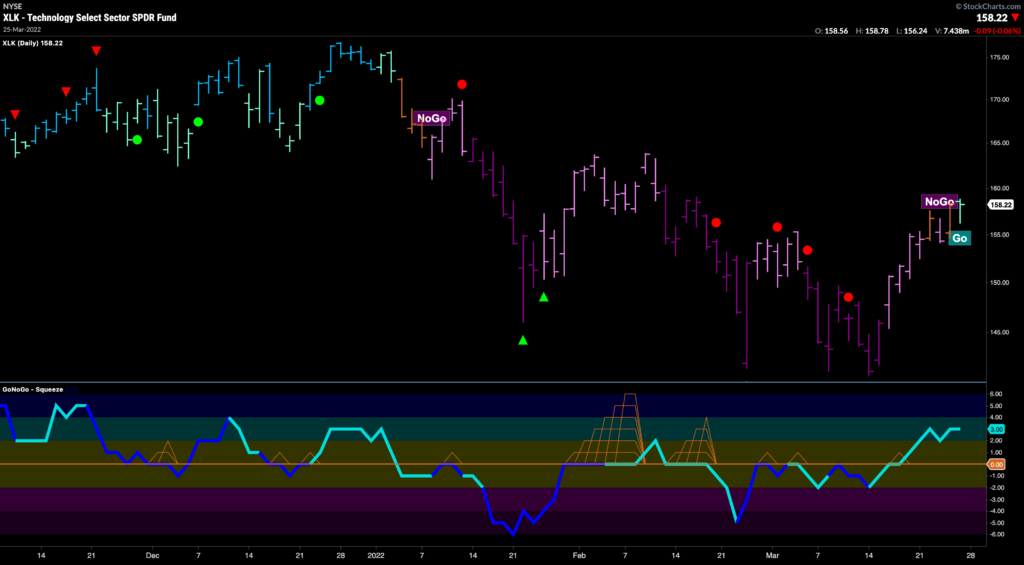Click the purple NoGo label in early January
The image size is (1024, 565).
(431, 118)
